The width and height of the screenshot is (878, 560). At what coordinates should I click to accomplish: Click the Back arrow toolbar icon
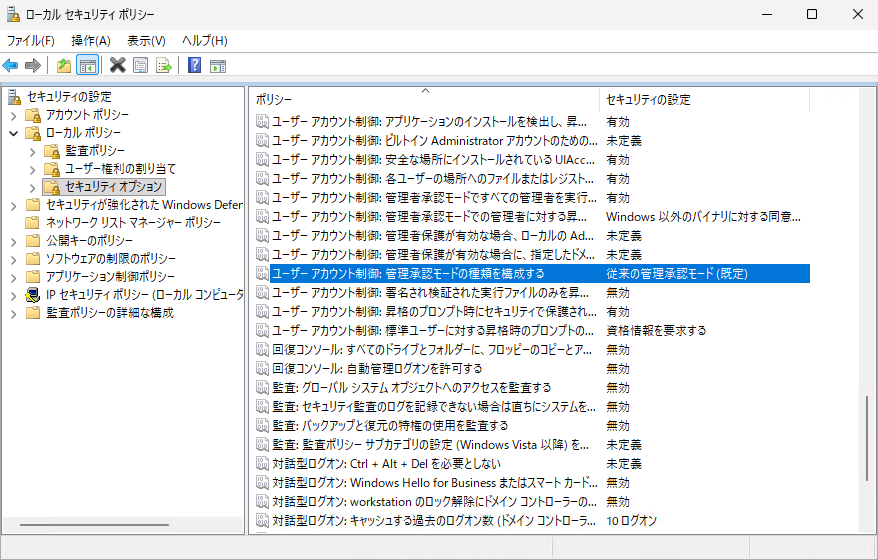click(x=10, y=66)
